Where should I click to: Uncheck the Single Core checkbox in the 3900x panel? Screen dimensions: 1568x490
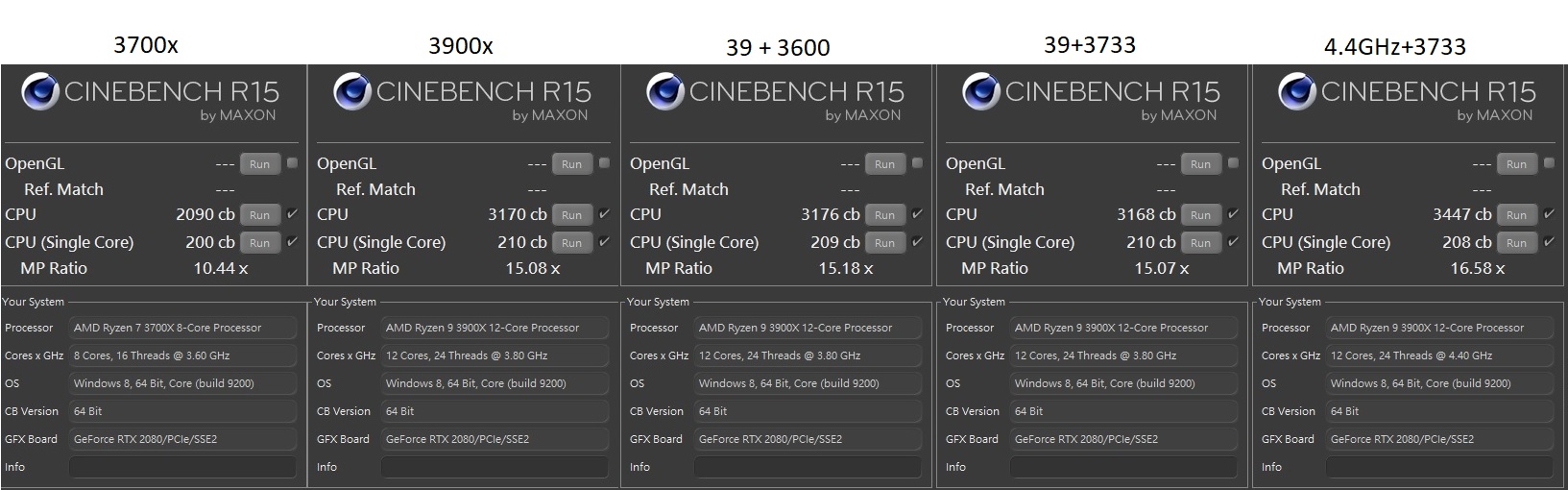coord(604,242)
